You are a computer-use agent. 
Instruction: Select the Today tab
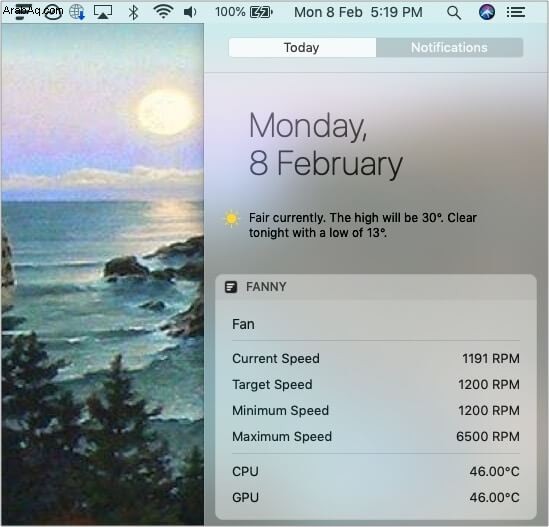[x=303, y=47]
